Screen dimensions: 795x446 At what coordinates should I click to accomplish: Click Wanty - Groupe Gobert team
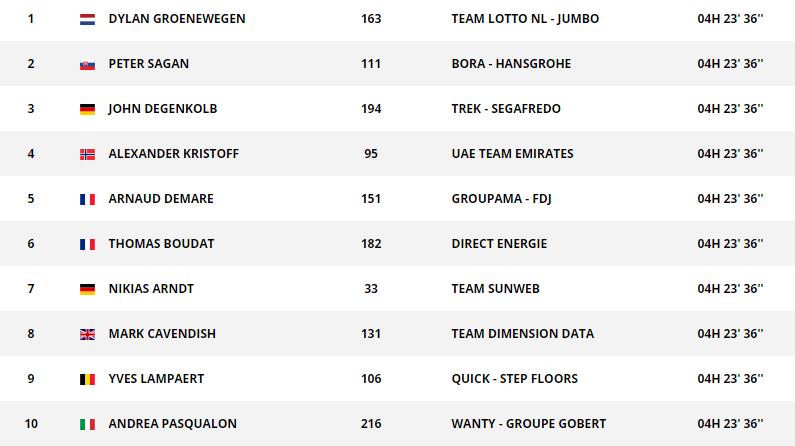[526, 424]
